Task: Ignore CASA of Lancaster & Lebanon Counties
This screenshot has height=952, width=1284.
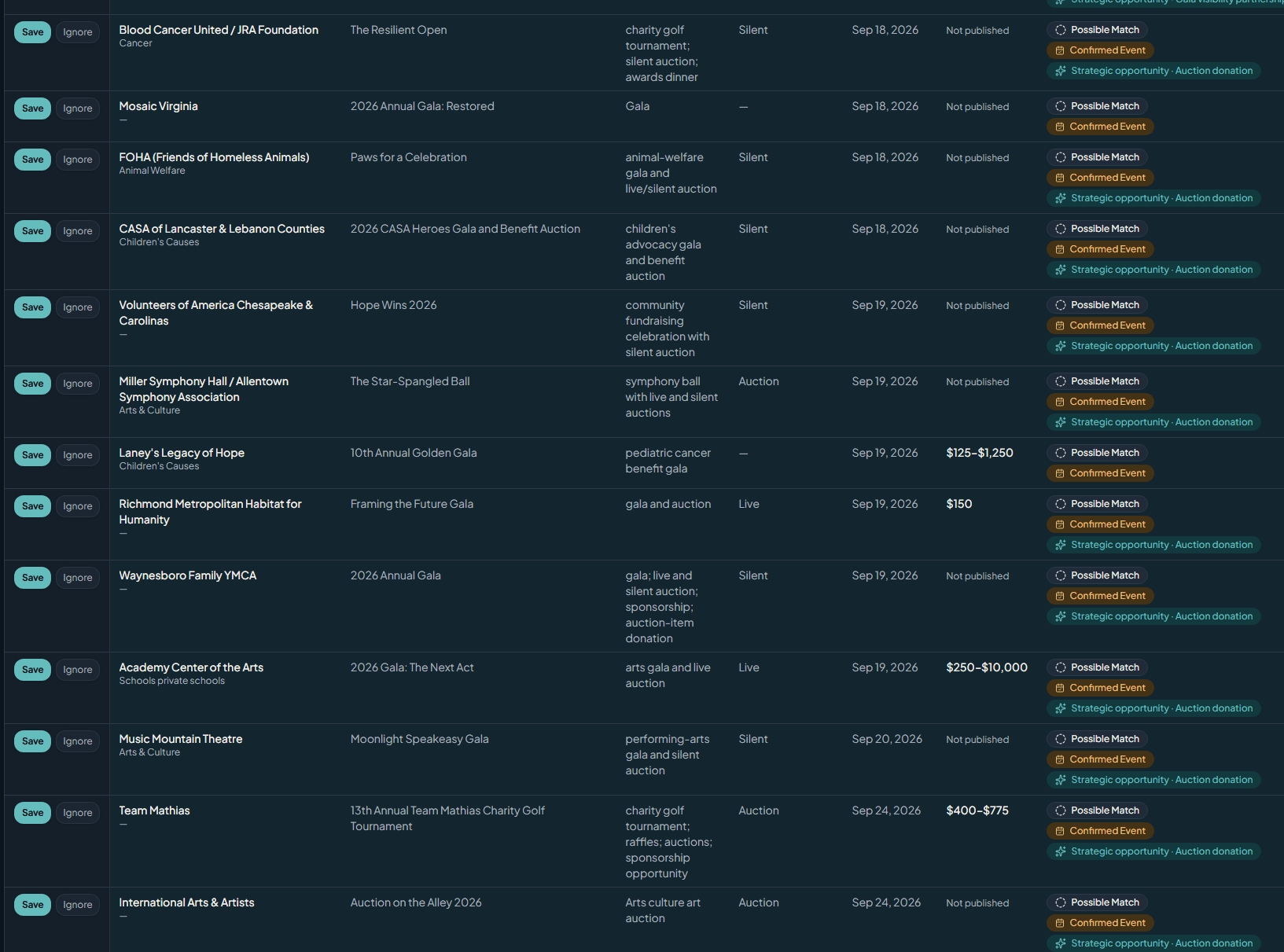Action: pyautogui.click(x=78, y=231)
